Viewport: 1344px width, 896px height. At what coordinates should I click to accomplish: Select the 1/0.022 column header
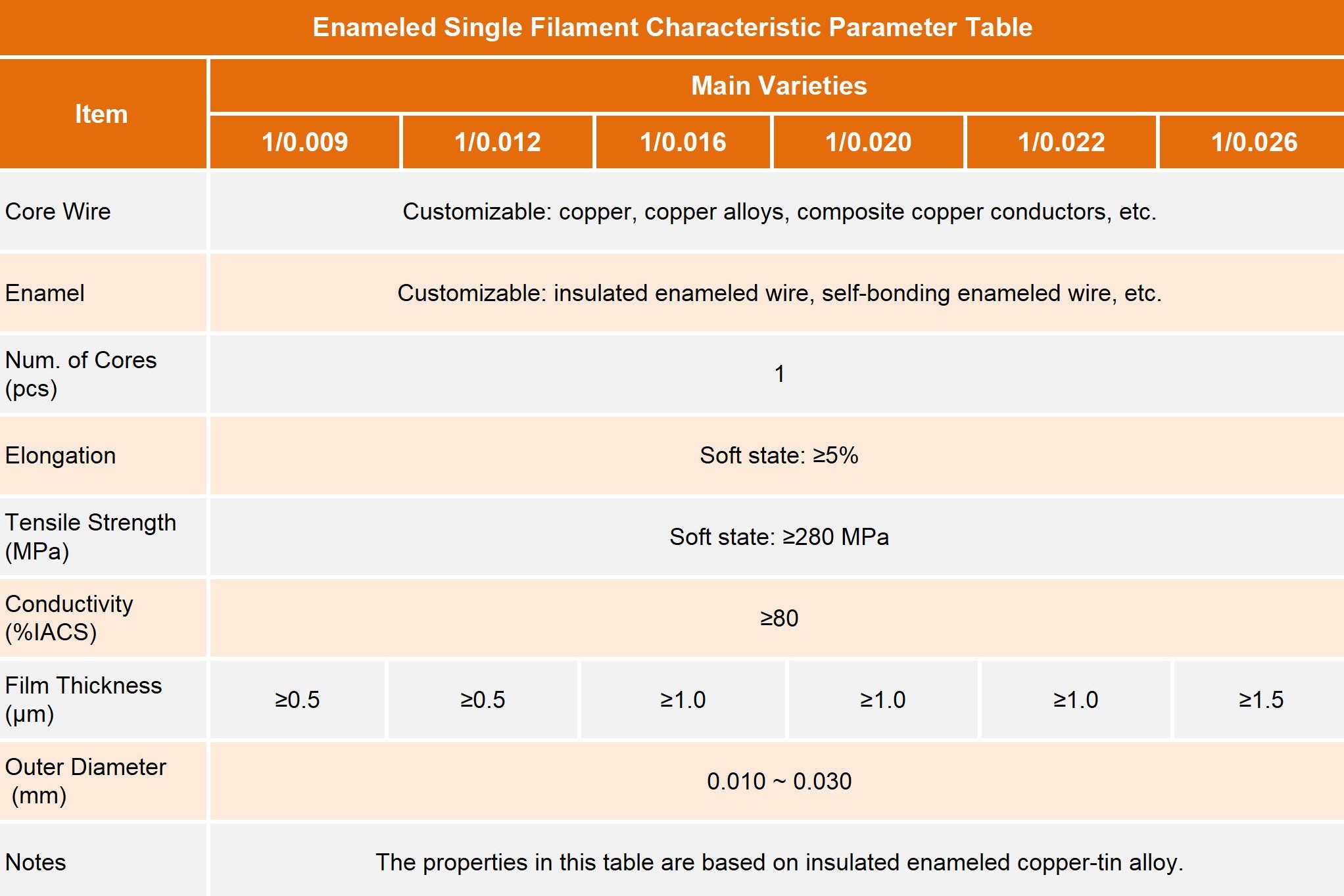[1061, 143]
